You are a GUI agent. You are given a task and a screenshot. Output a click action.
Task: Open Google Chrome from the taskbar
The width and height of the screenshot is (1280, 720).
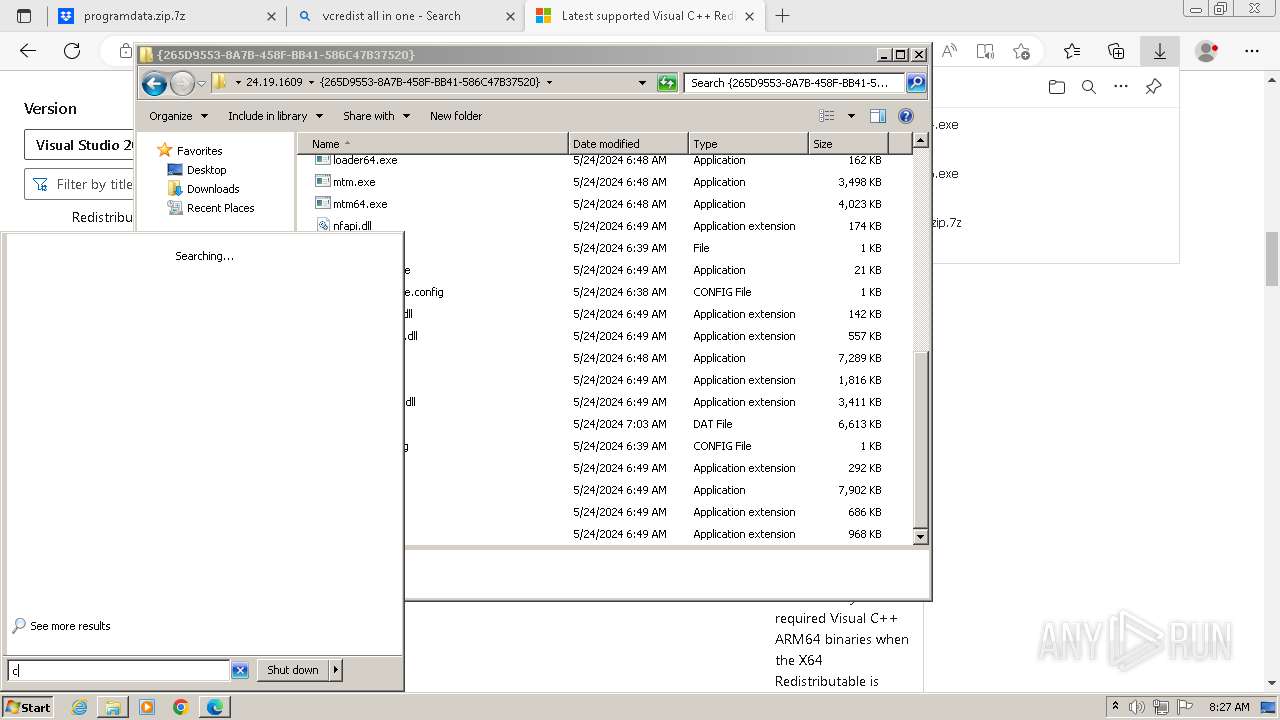point(181,707)
